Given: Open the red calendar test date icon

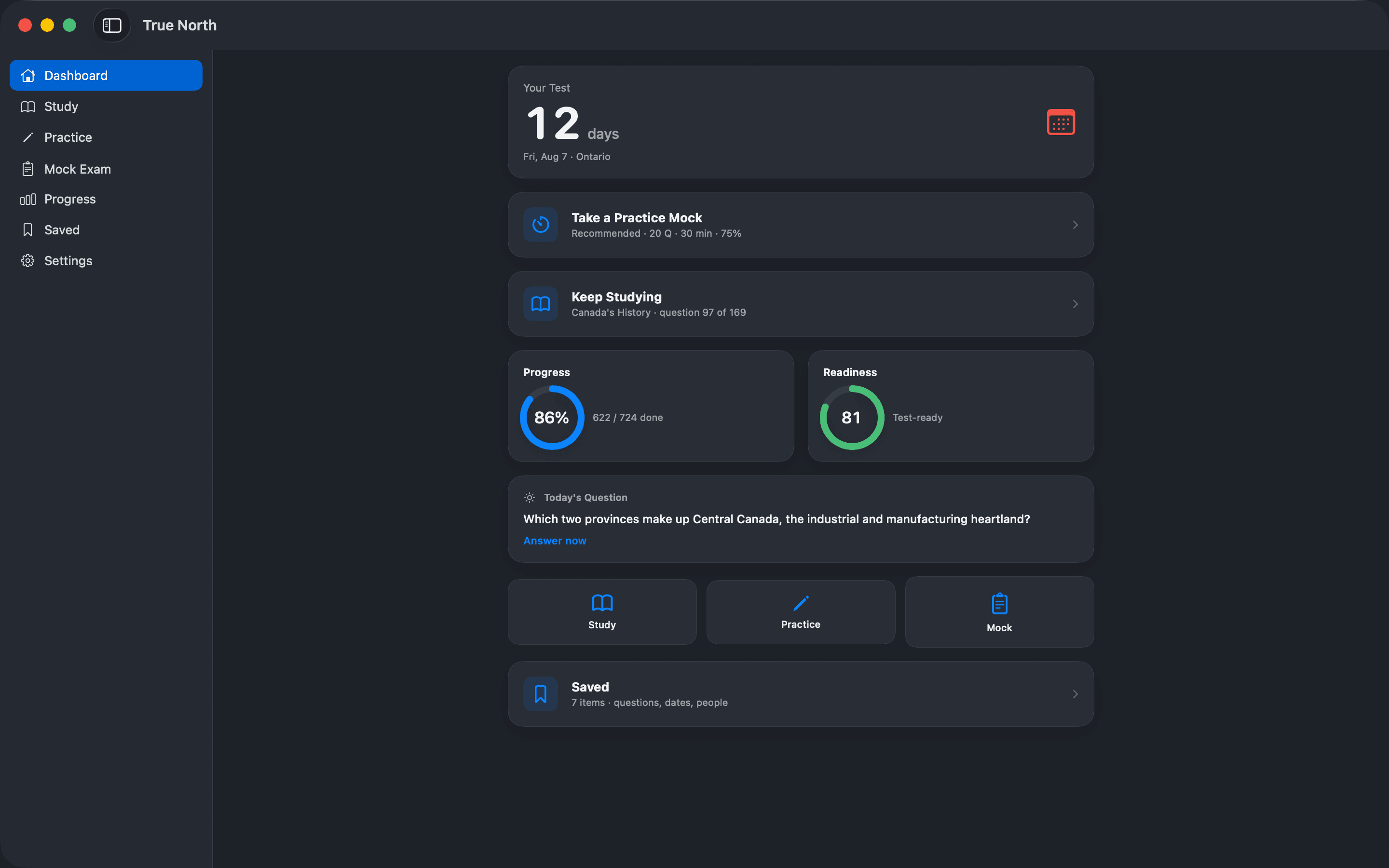Looking at the screenshot, I should click(1061, 122).
